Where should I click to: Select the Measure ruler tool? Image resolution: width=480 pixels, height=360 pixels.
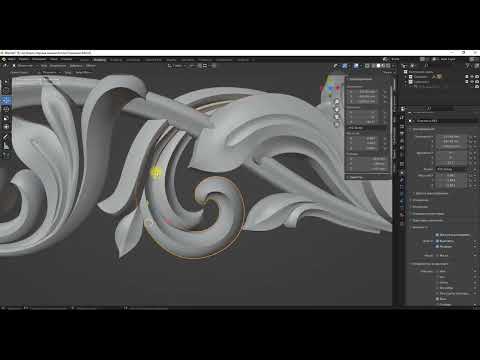[6, 146]
